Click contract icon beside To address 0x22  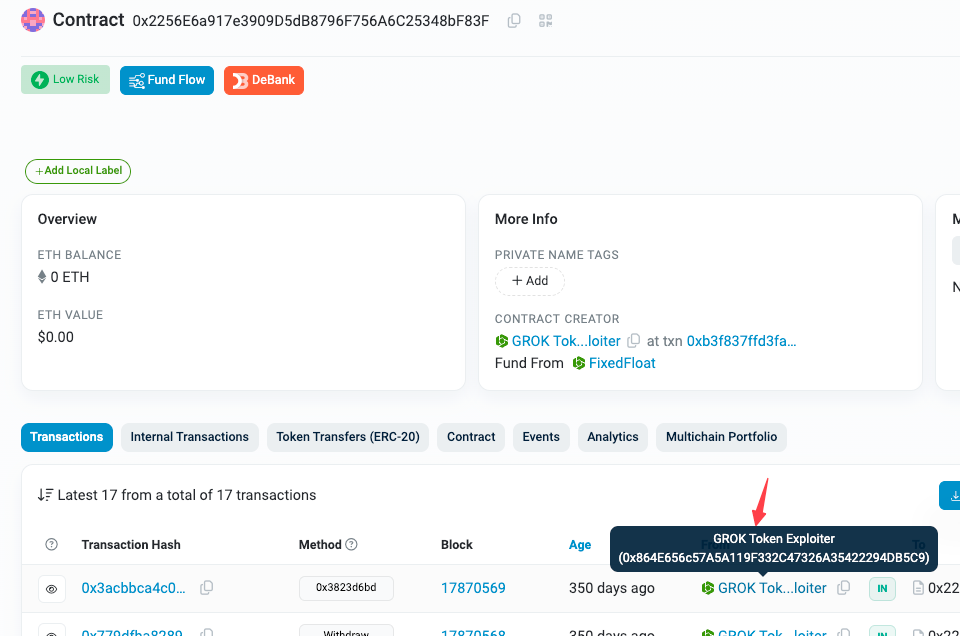pyautogui.click(x=918, y=588)
